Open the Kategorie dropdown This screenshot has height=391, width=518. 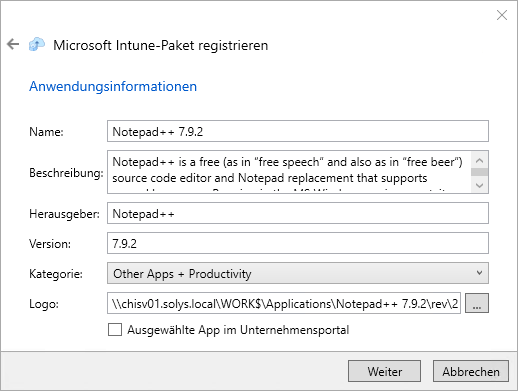pos(298,273)
